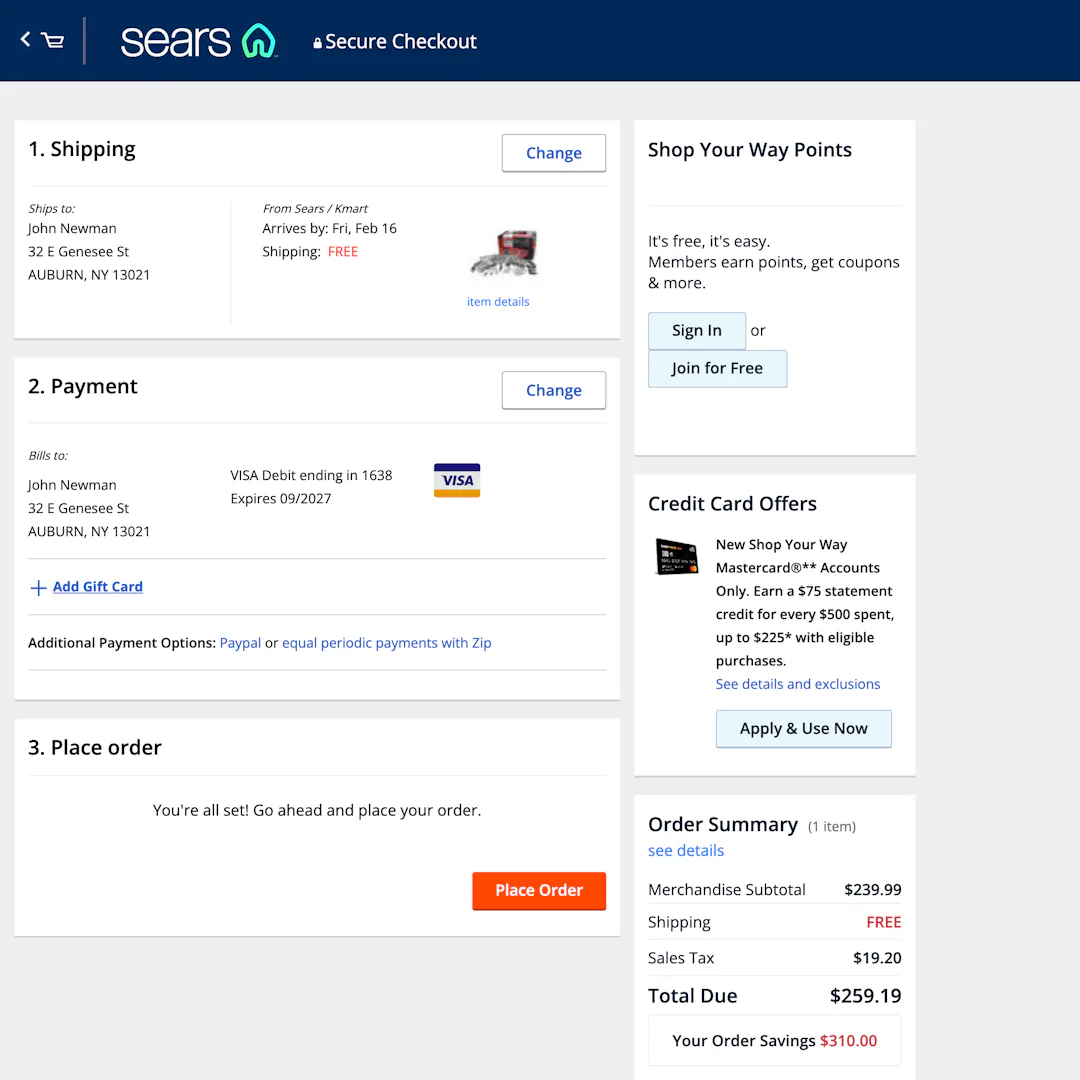Change the shipping details
The width and height of the screenshot is (1080, 1080).
553,153
